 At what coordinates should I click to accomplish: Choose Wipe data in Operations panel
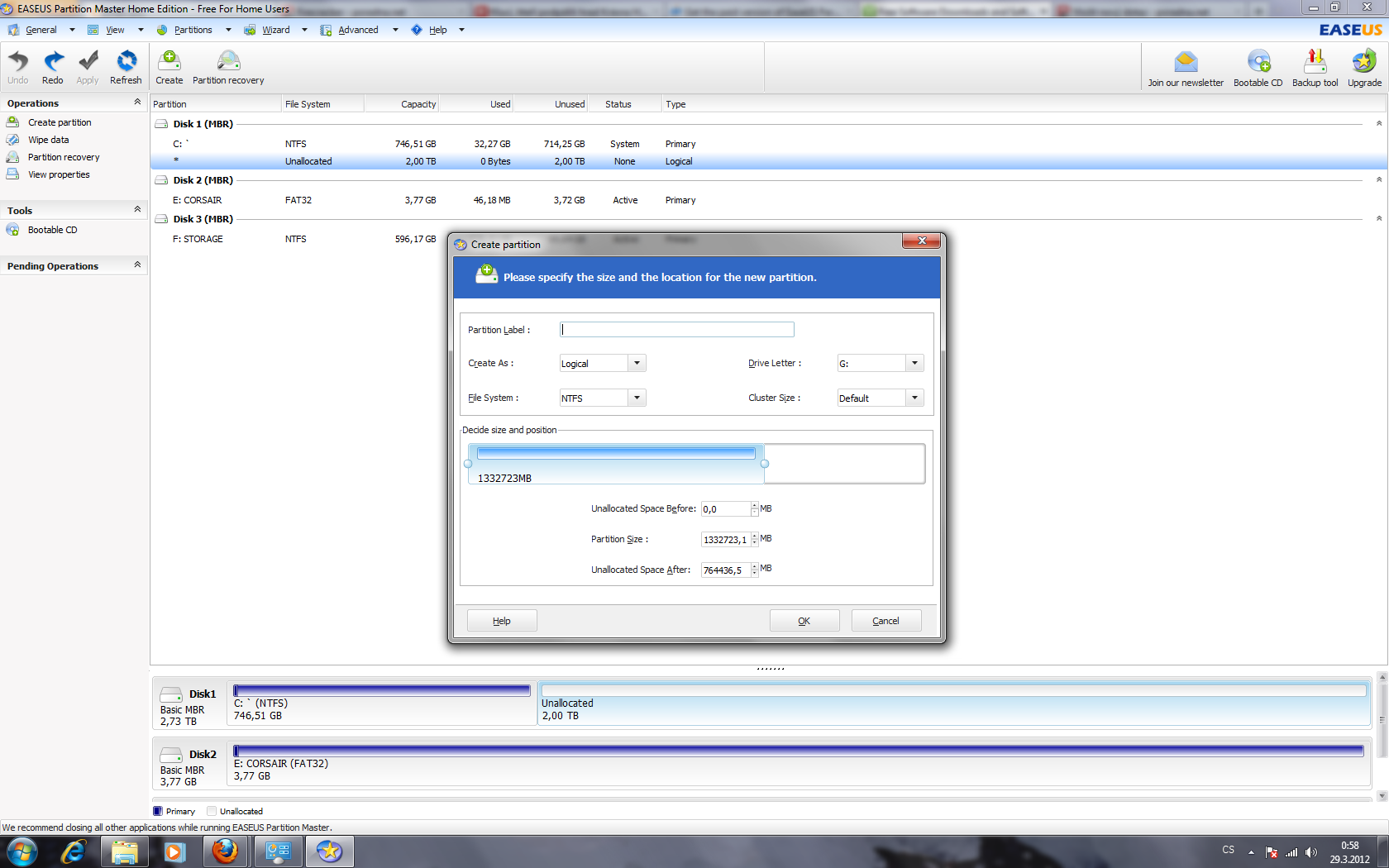48,140
